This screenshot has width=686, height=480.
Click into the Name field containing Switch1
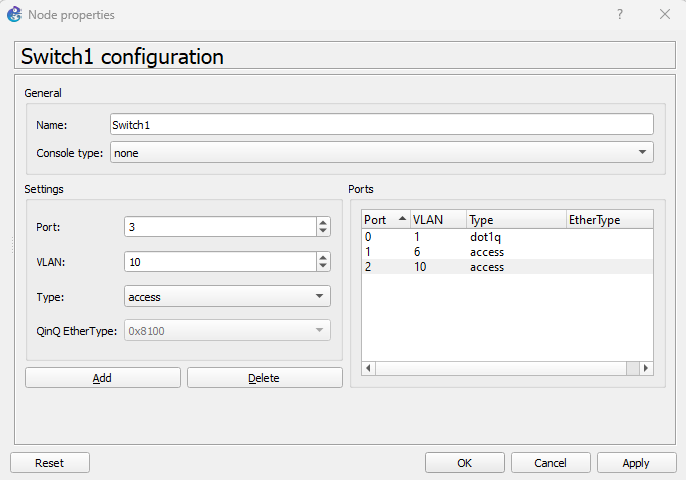(381, 124)
